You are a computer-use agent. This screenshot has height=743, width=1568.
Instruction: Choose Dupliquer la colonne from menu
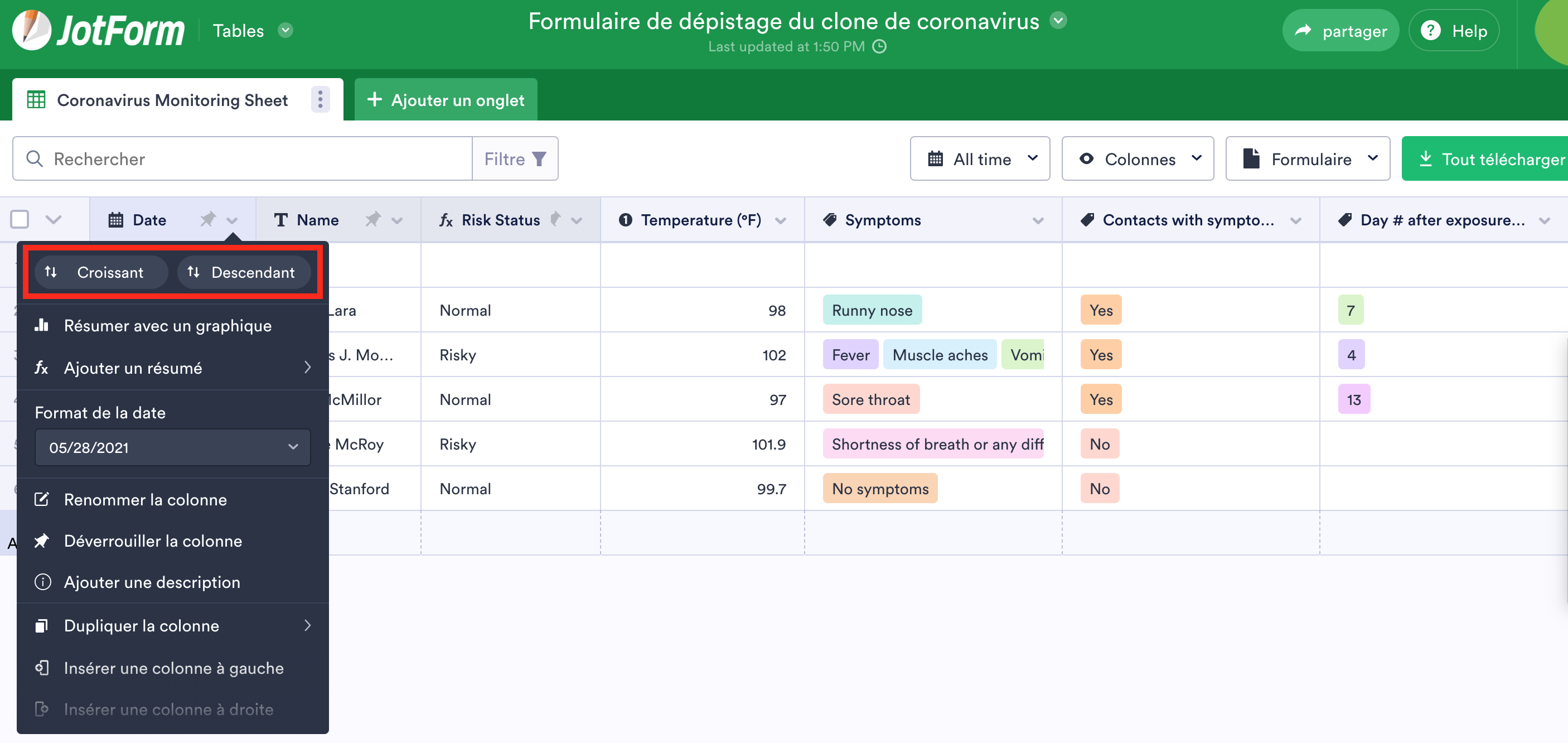coord(141,626)
